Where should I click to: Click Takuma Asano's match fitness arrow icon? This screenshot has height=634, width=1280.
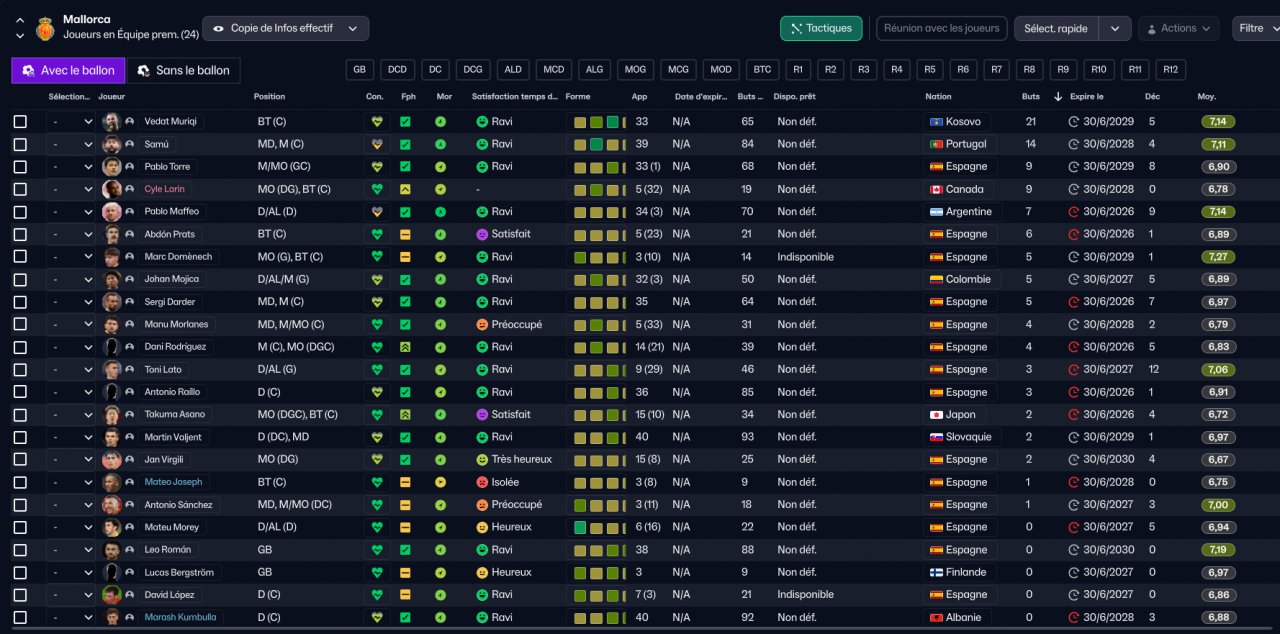405,414
